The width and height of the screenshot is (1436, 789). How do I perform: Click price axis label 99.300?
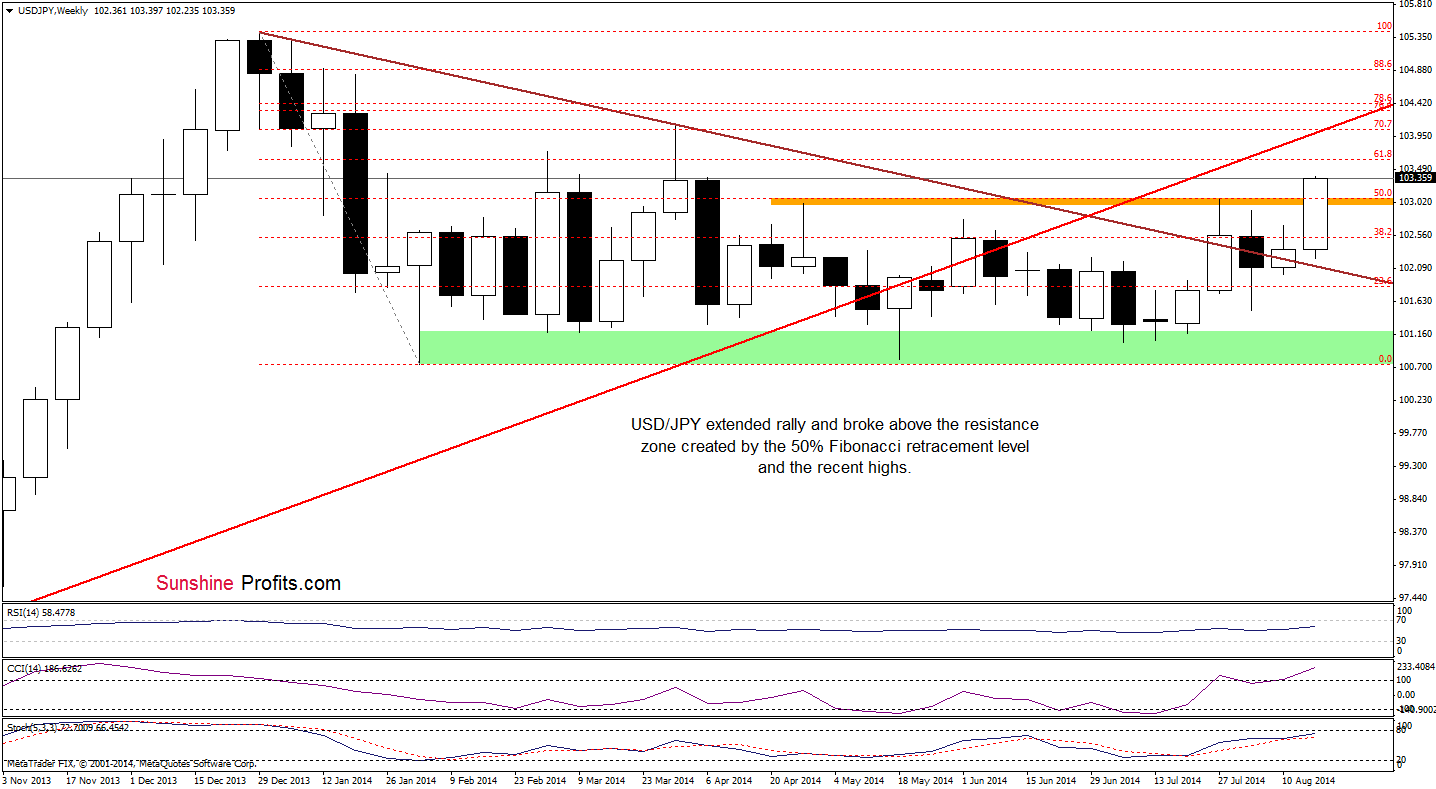[x=1412, y=466]
